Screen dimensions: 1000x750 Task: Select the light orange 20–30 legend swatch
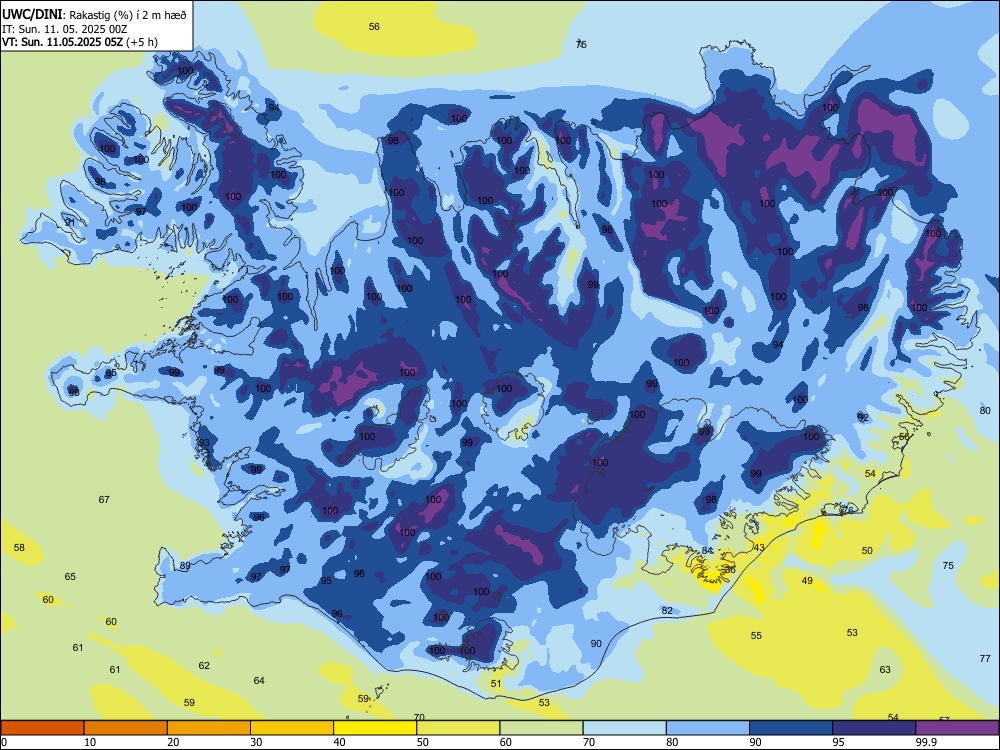tap(209, 728)
